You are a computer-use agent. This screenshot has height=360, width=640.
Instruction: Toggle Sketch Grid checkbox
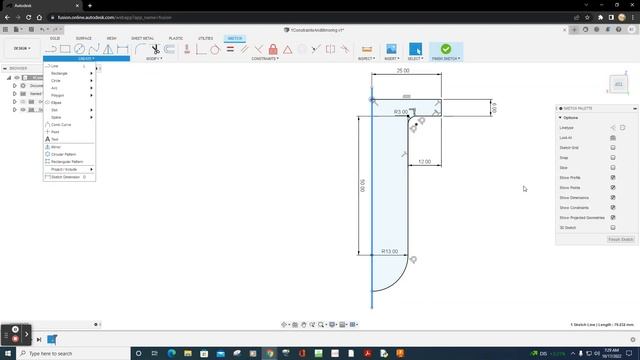[x=613, y=147]
